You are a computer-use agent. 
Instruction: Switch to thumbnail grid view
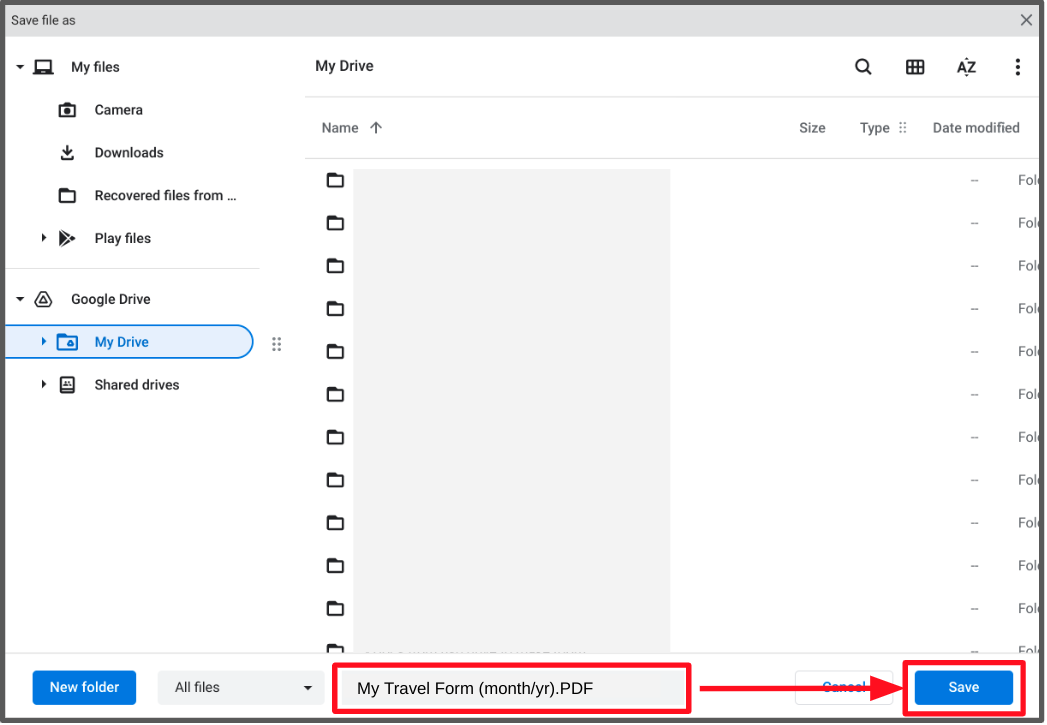[x=915, y=67]
